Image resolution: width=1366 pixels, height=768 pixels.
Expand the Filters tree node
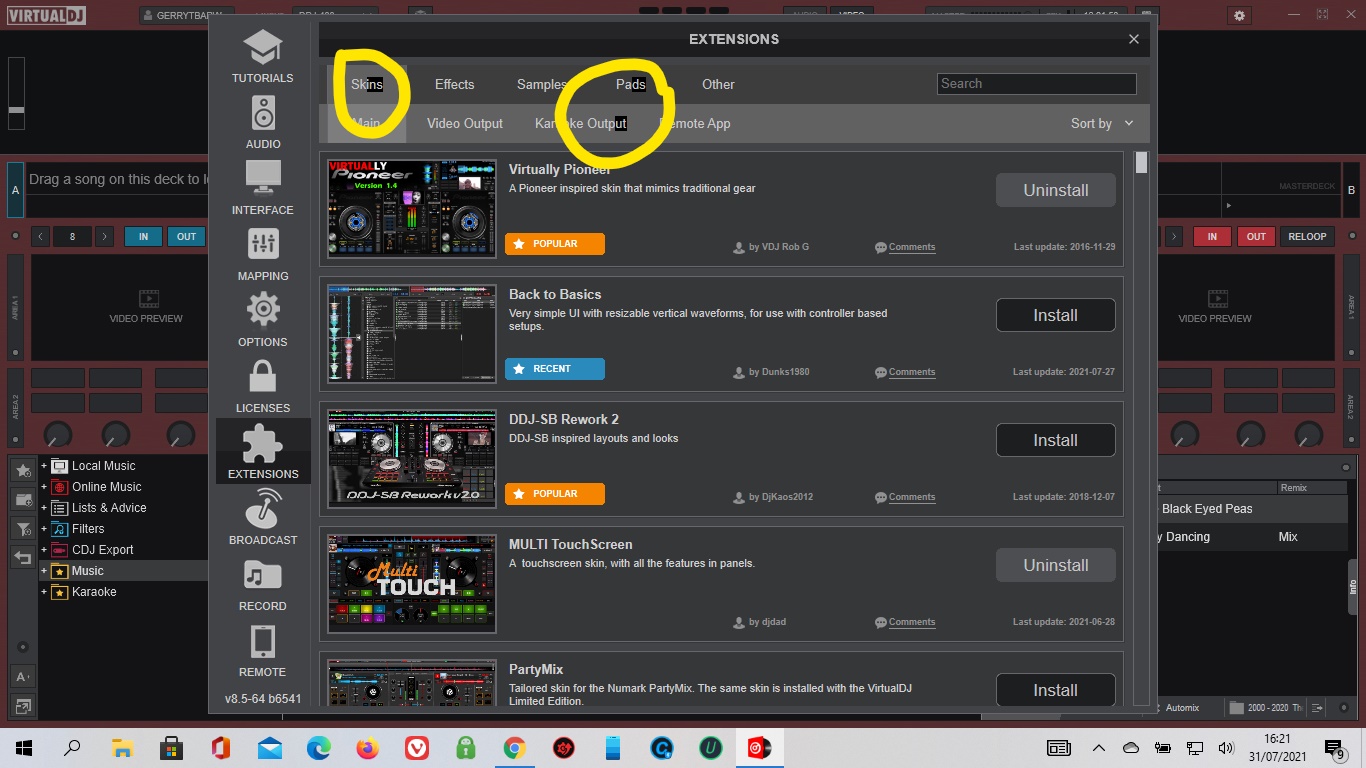click(x=44, y=529)
